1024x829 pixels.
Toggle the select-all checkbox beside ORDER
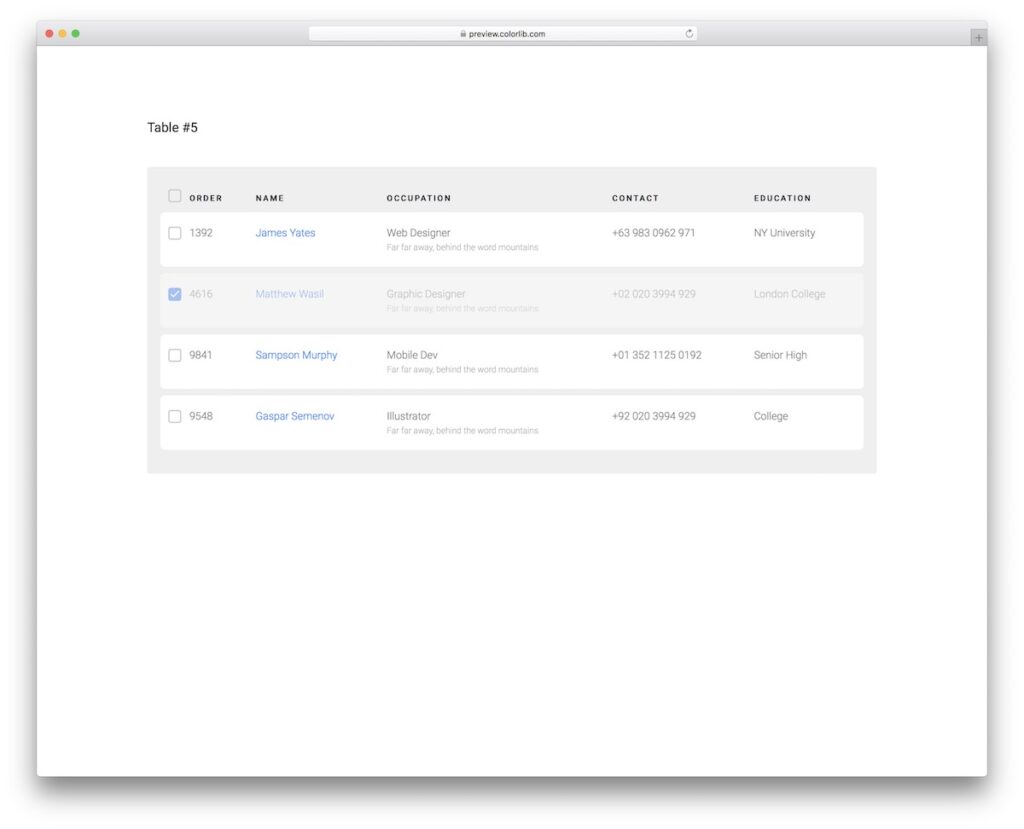[174, 196]
